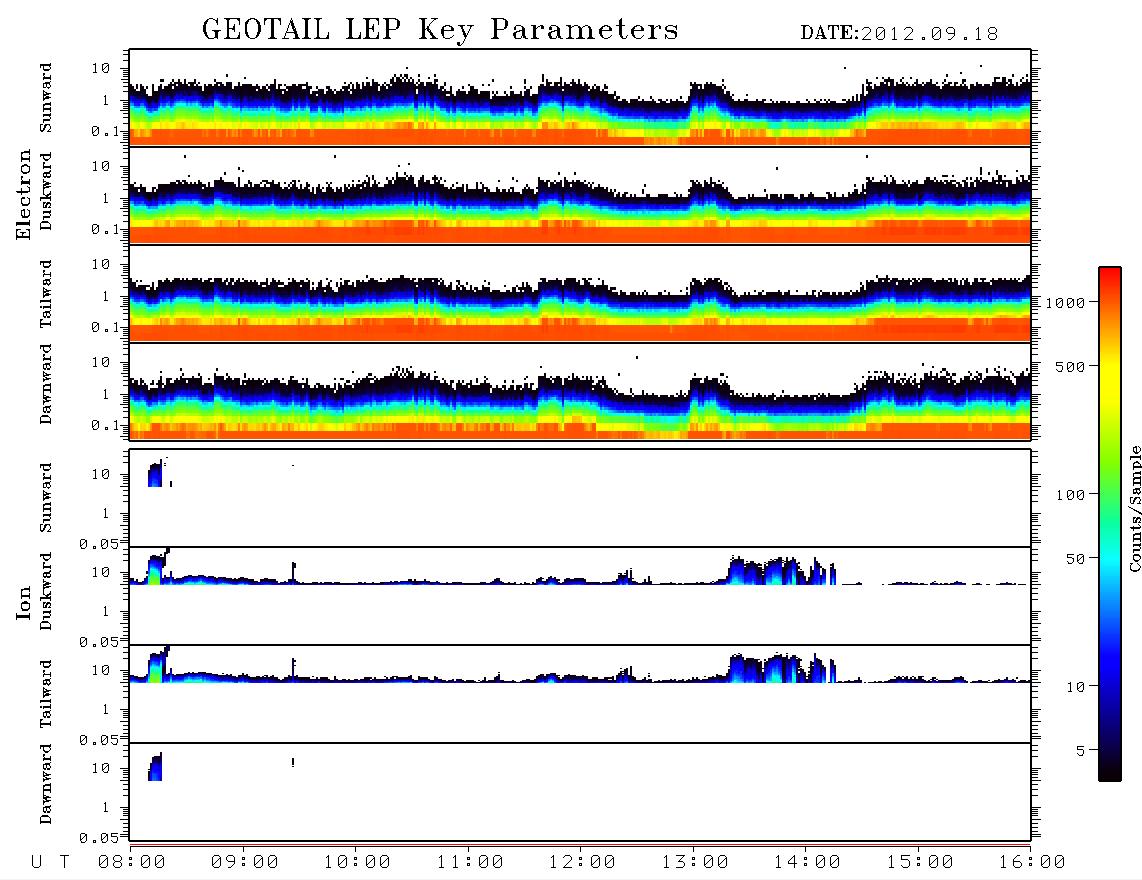
Task: Click the "U T" axis label
Action: coord(51,863)
